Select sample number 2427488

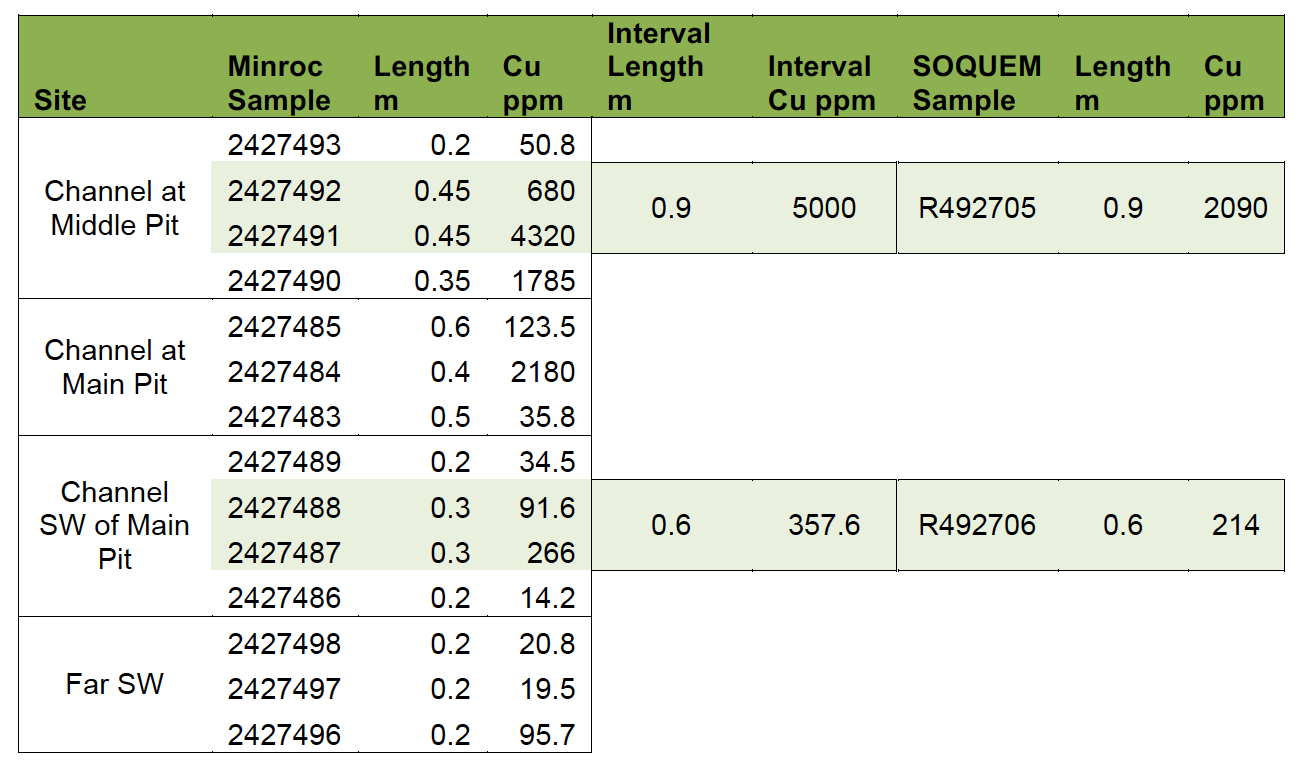point(284,508)
